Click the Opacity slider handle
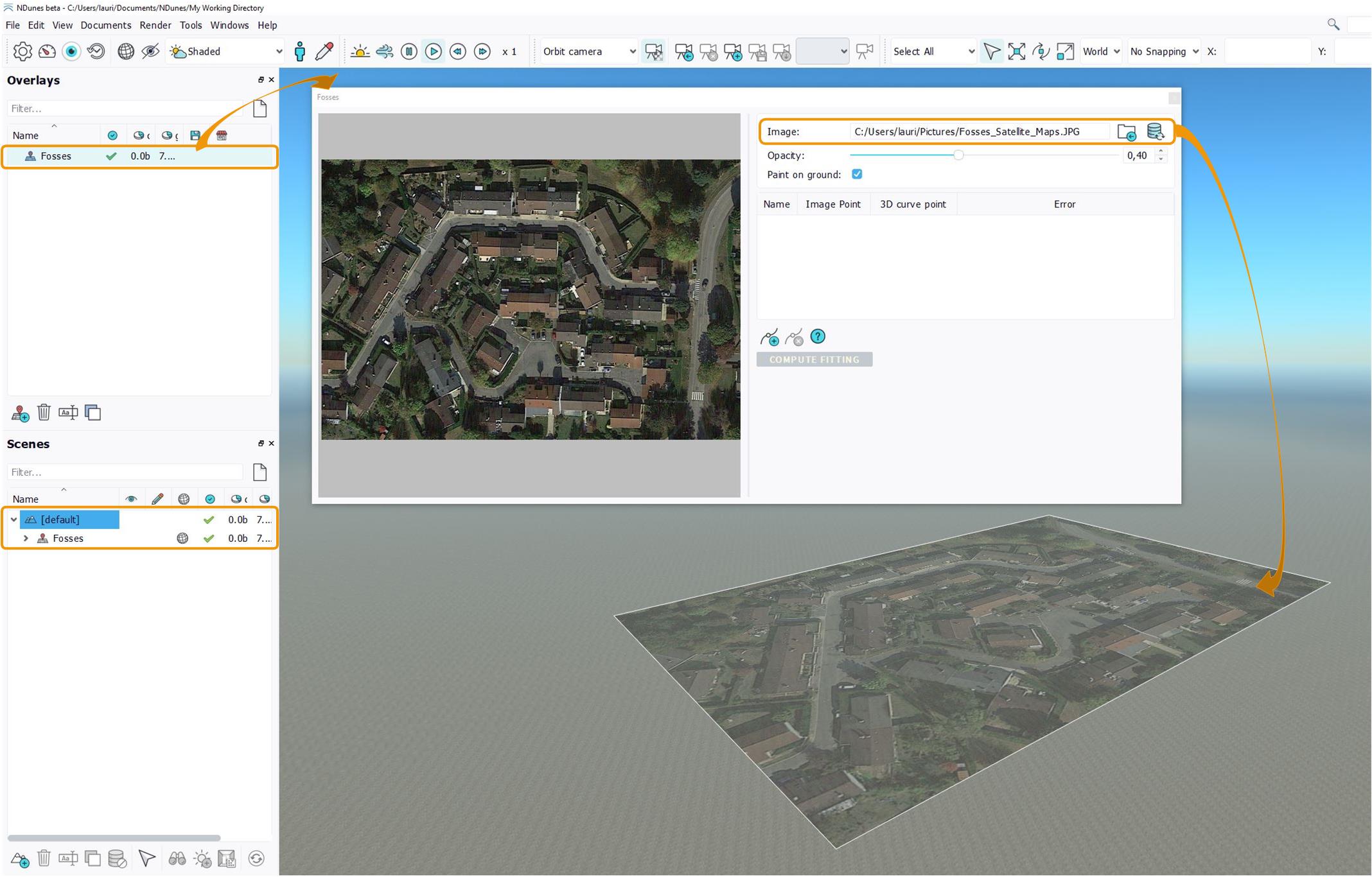 pyautogui.click(x=958, y=155)
